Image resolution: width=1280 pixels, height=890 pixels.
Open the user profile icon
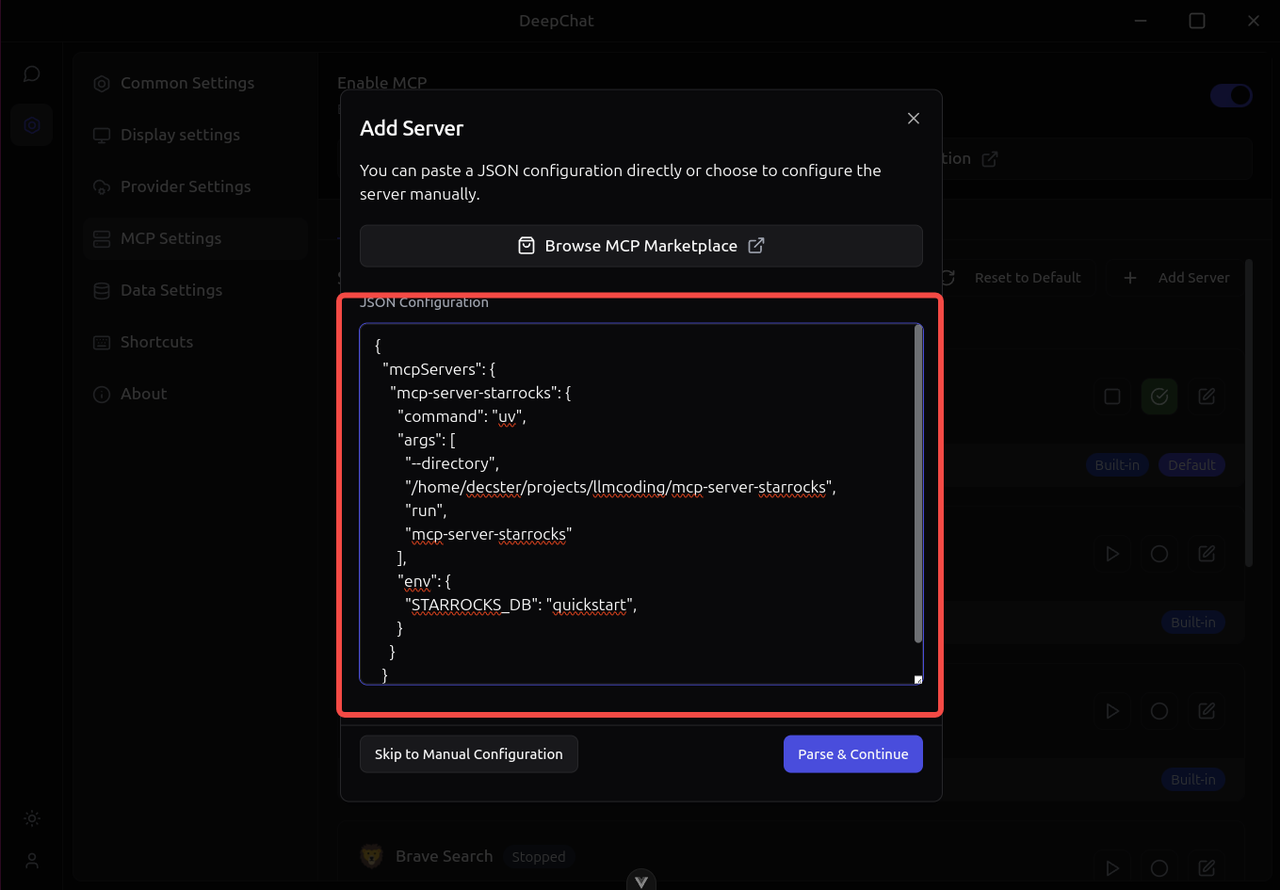click(32, 860)
